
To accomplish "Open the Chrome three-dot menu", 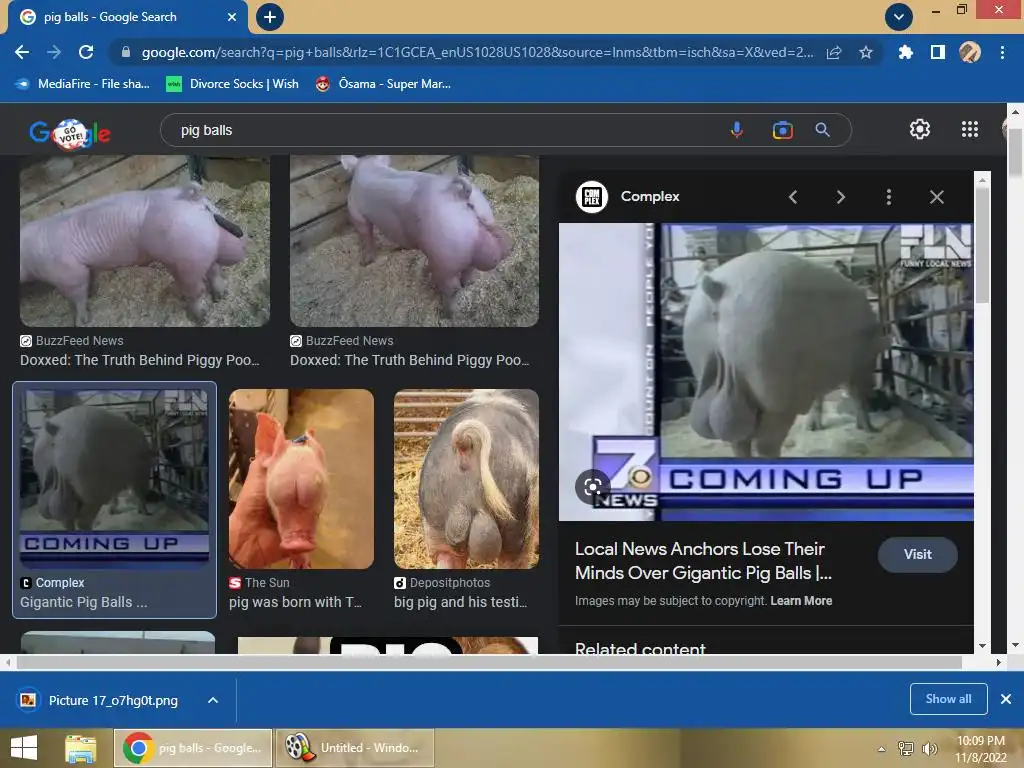I will [x=1002, y=52].
